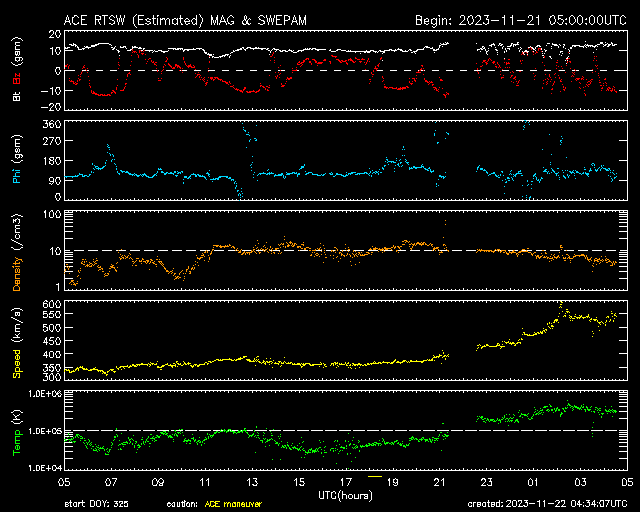The image size is (640, 512).
Task: Click the '1.0E+06' tick on the Temp axis
Action: click(x=45, y=394)
